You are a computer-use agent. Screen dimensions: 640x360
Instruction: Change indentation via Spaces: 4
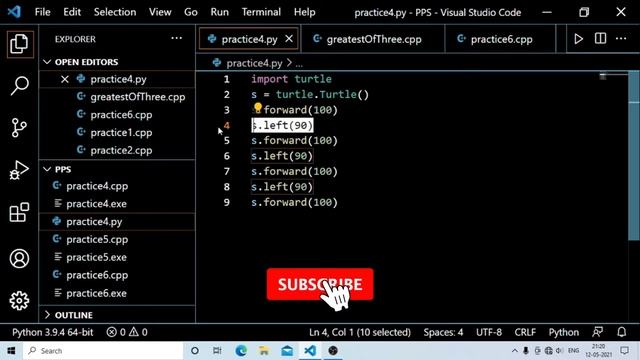(443, 332)
